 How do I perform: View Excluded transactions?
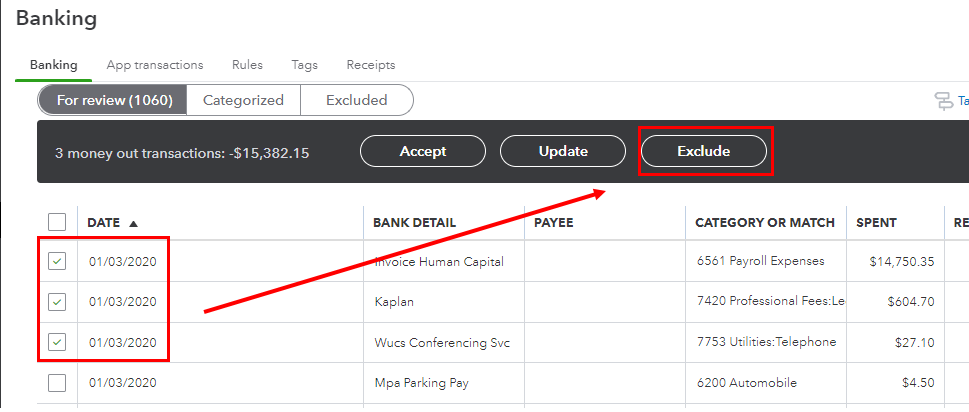[356, 100]
